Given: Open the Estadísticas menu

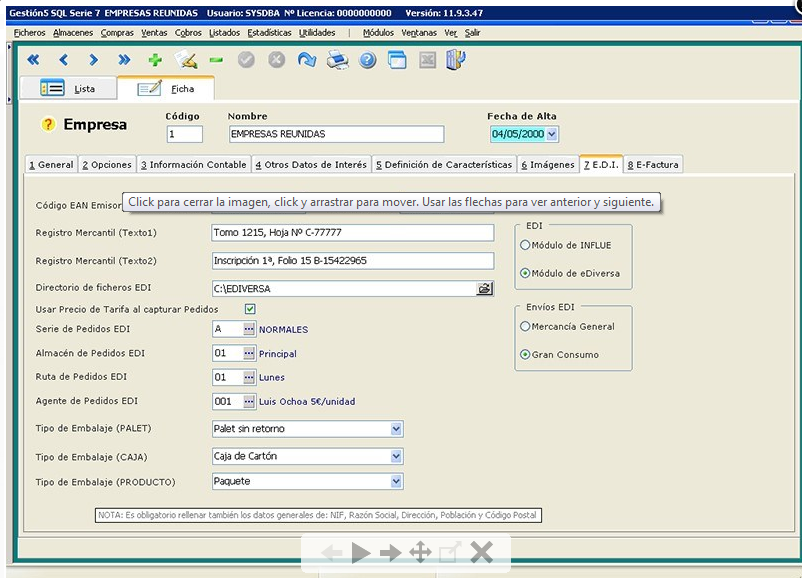Looking at the screenshot, I should (269, 32).
